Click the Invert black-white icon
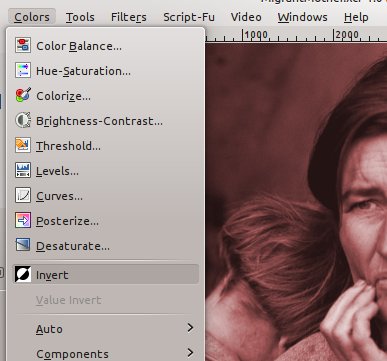This screenshot has height=361, width=387. pyautogui.click(x=23, y=274)
